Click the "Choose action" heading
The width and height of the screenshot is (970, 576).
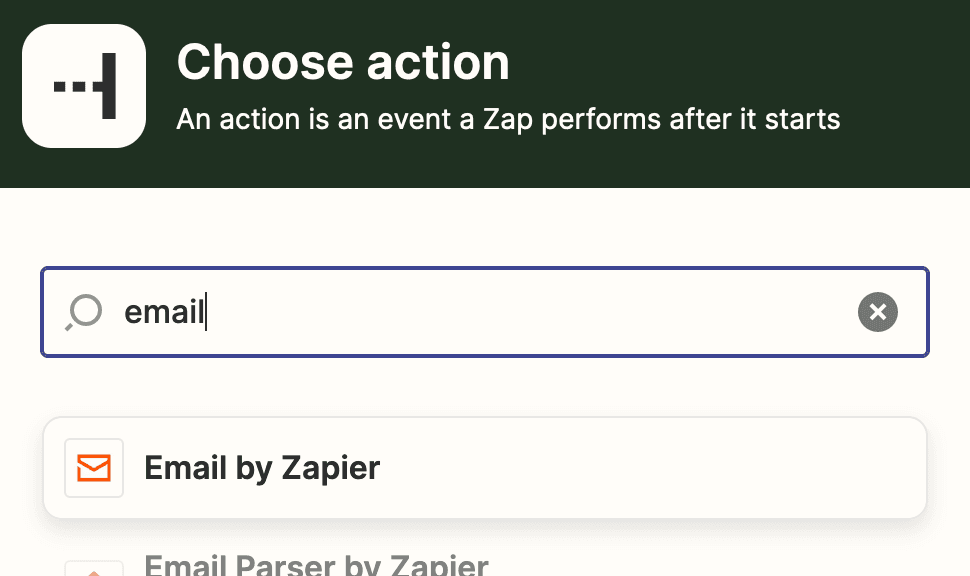[343, 63]
